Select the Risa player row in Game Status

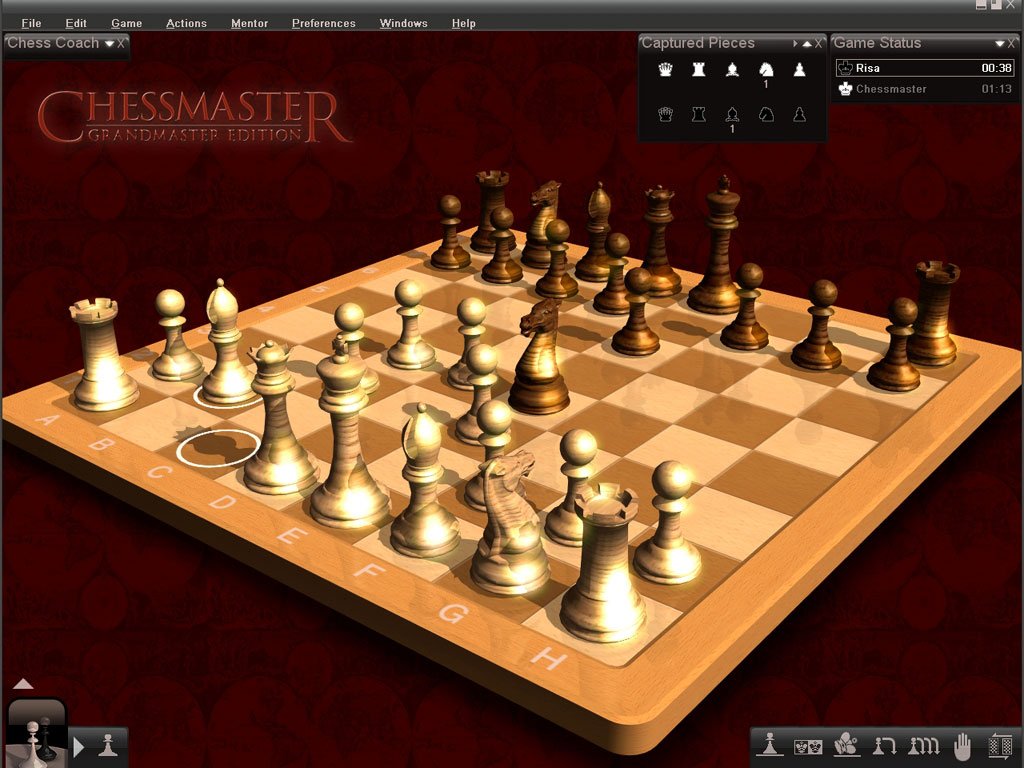[x=925, y=68]
